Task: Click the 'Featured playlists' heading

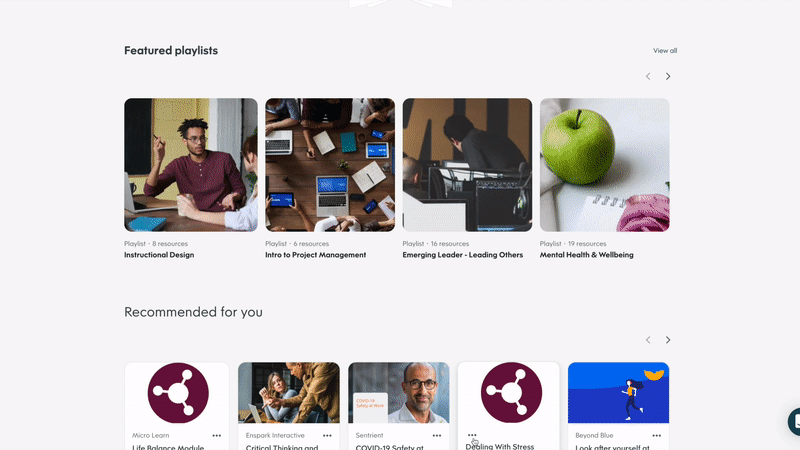Action: click(x=171, y=51)
